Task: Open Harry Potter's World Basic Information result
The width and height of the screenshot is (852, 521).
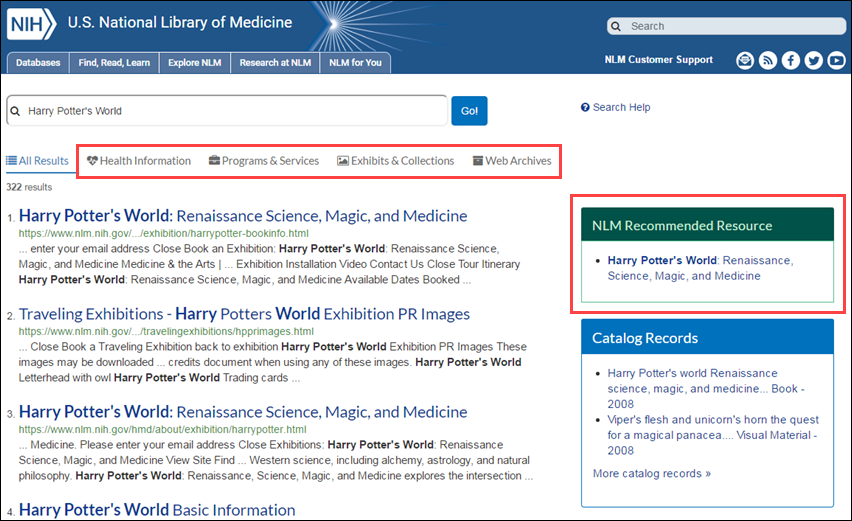Action: click(x=157, y=510)
